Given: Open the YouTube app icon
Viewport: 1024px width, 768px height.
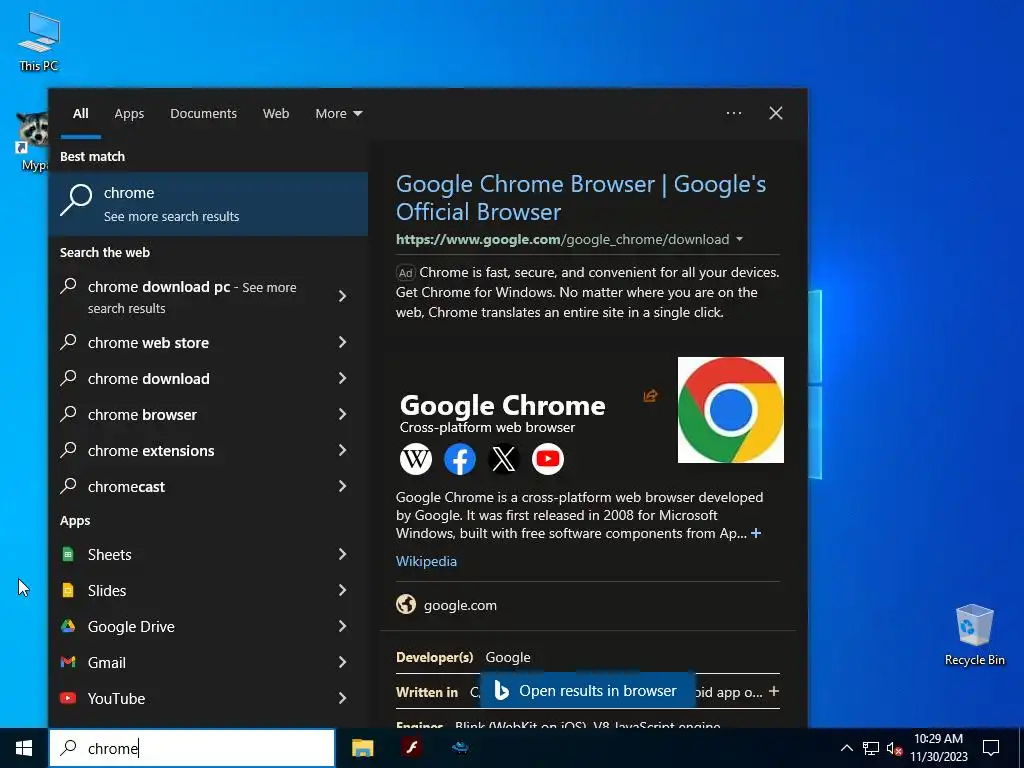Looking at the screenshot, I should pyautogui.click(x=68, y=698).
